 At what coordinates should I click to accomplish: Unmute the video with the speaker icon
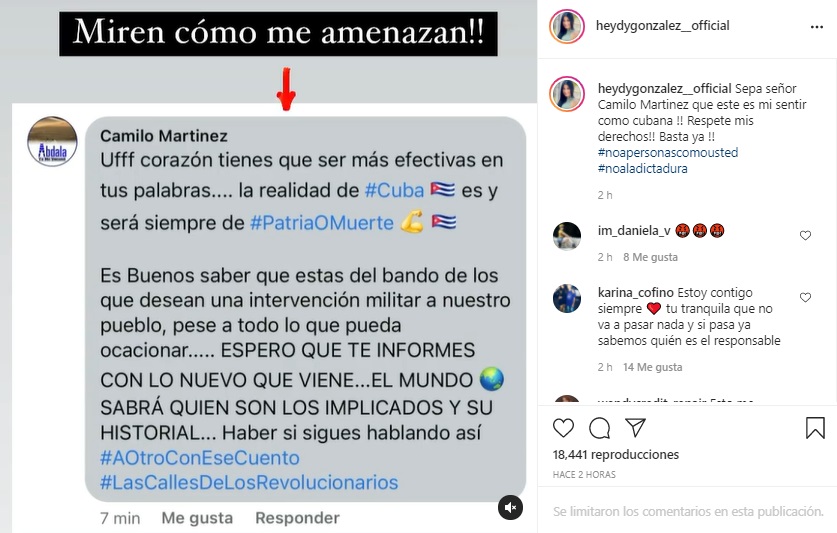point(510,507)
